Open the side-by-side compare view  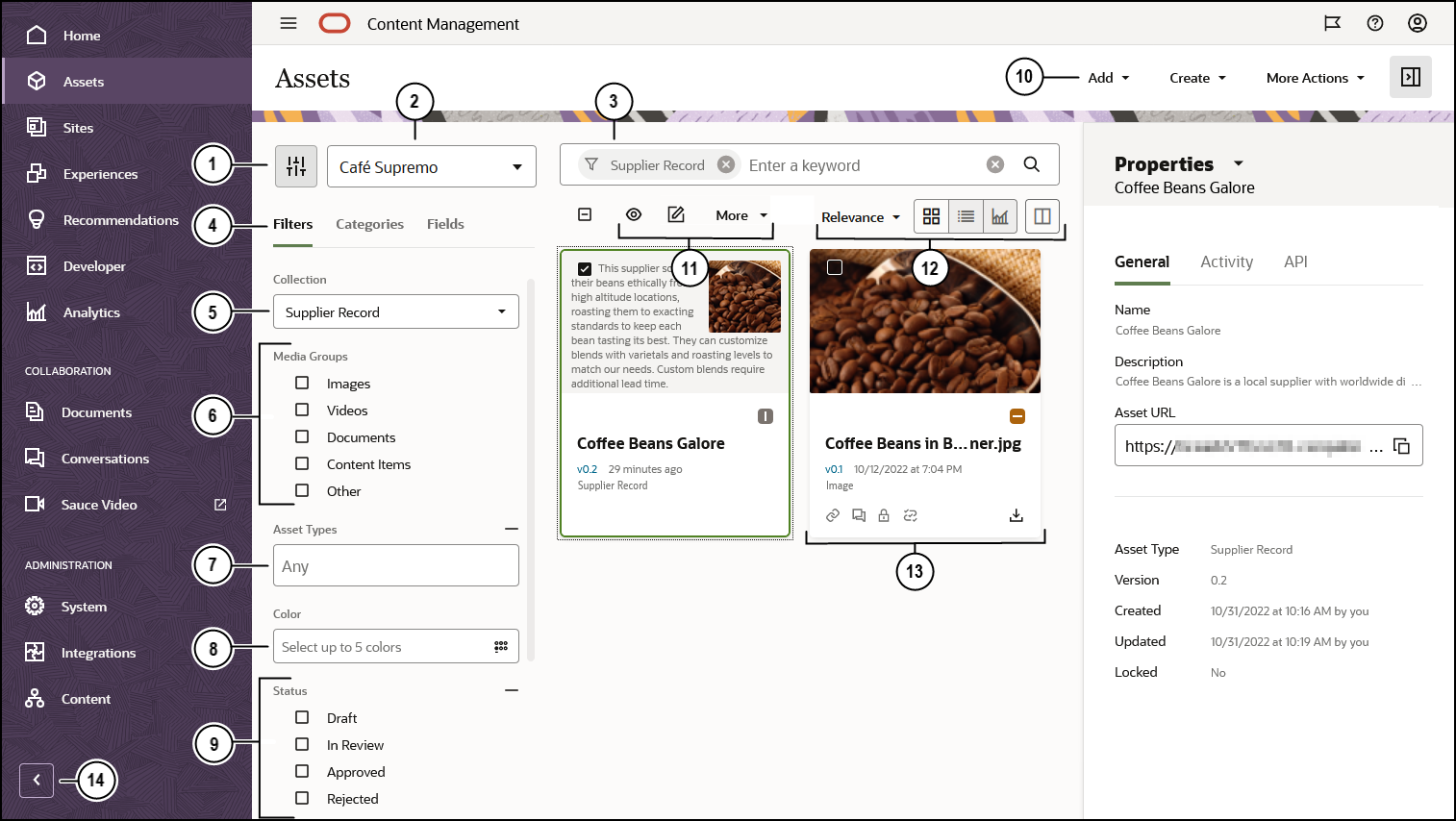tap(1042, 216)
